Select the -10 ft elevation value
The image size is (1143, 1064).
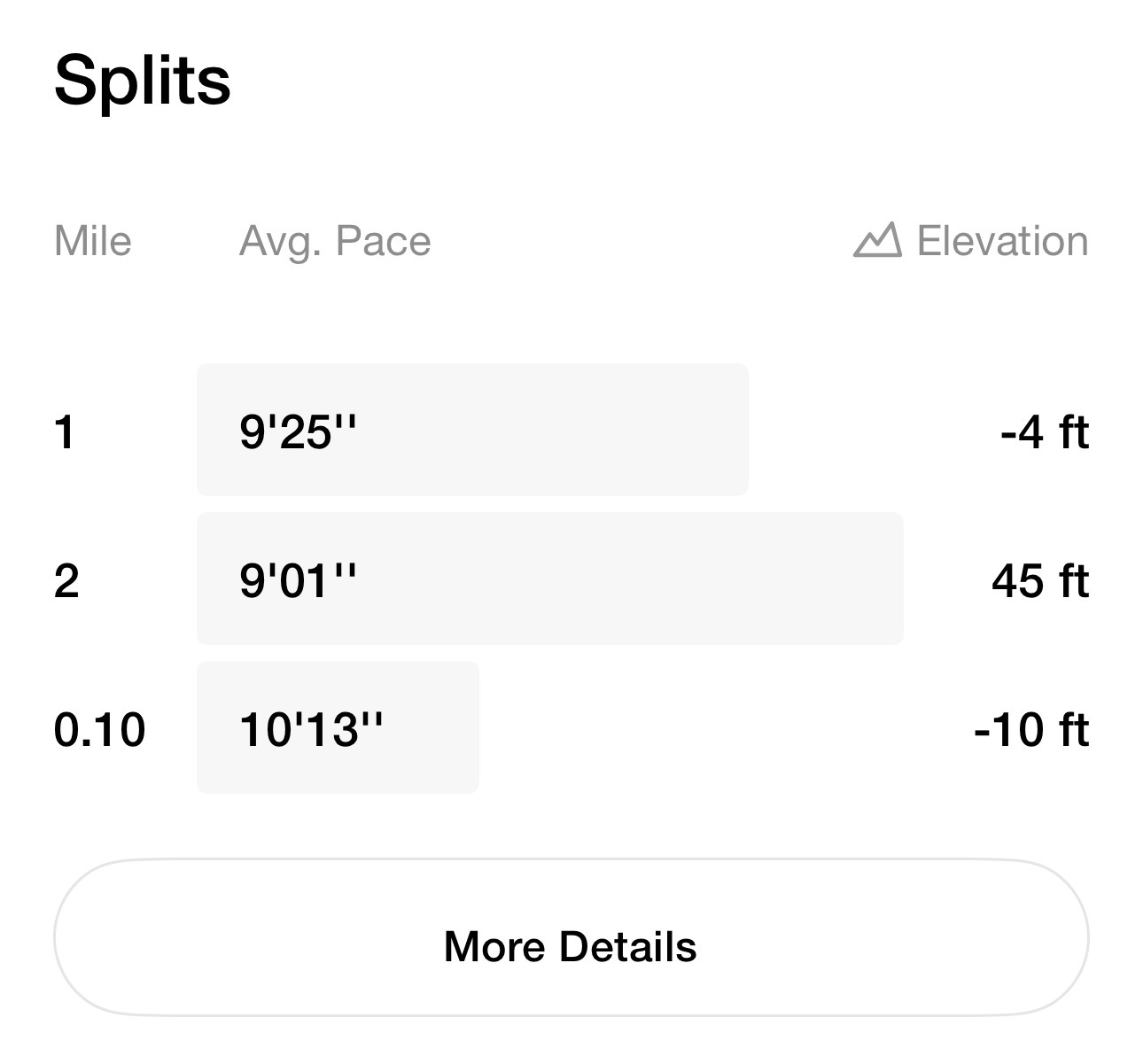point(1030,730)
